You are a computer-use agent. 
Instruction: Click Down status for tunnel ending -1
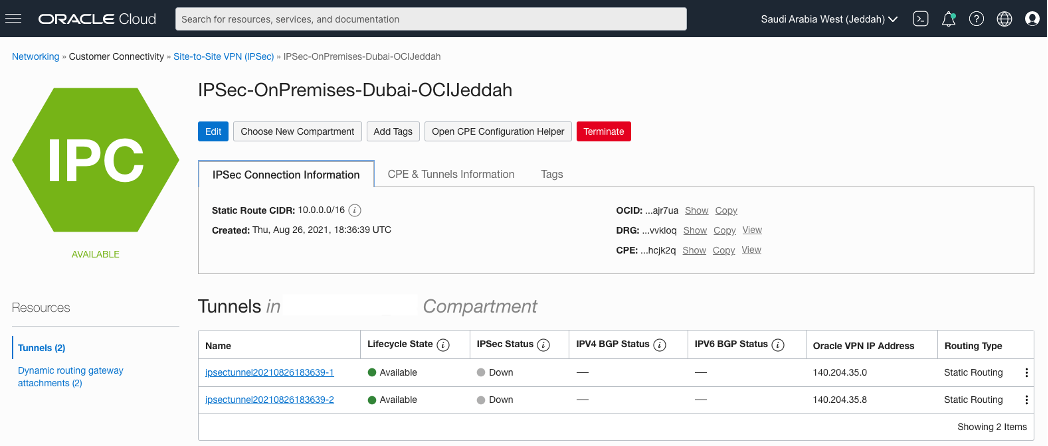click(495, 372)
